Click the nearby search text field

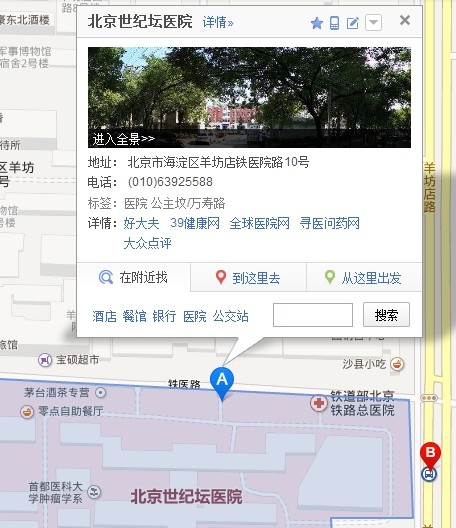313,315
